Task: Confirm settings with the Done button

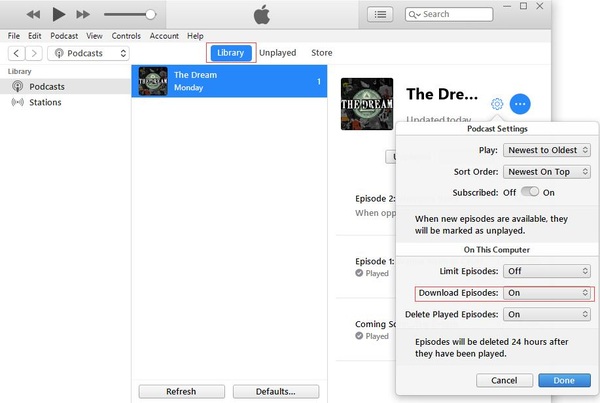Action: (x=564, y=380)
